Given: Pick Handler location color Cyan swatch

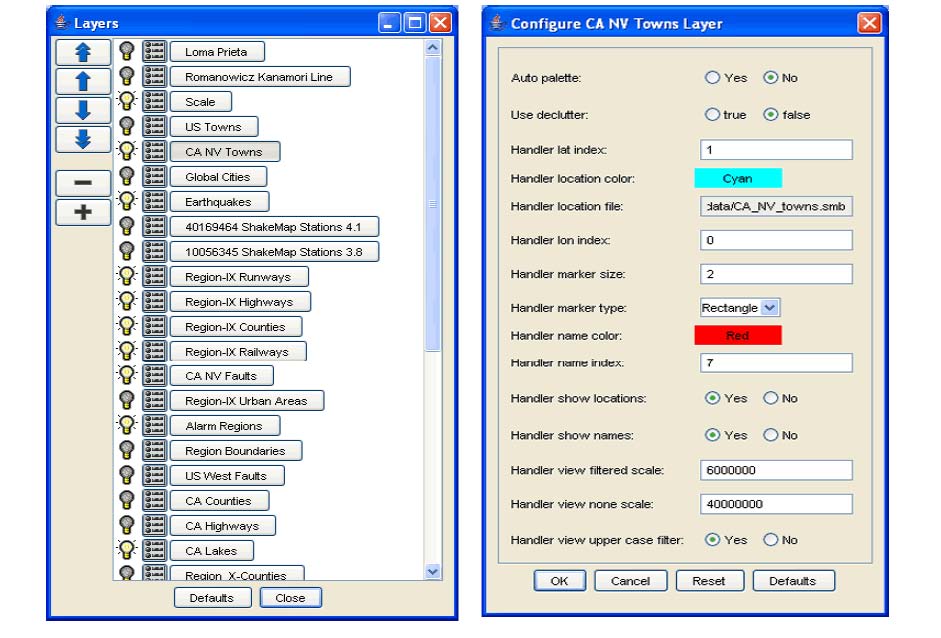Looking at the screenshot, I should (x=738, y=178).
